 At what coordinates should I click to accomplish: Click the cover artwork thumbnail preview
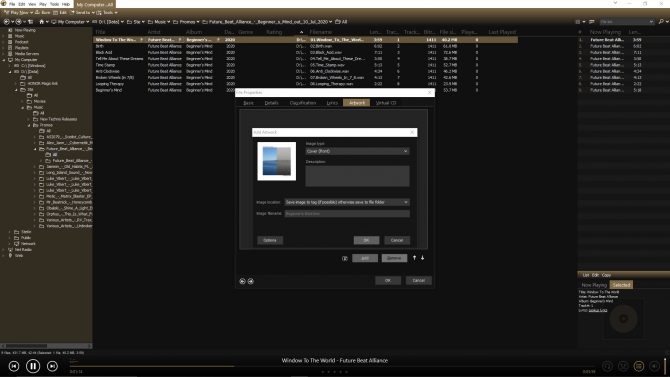[x=276, y=161]
